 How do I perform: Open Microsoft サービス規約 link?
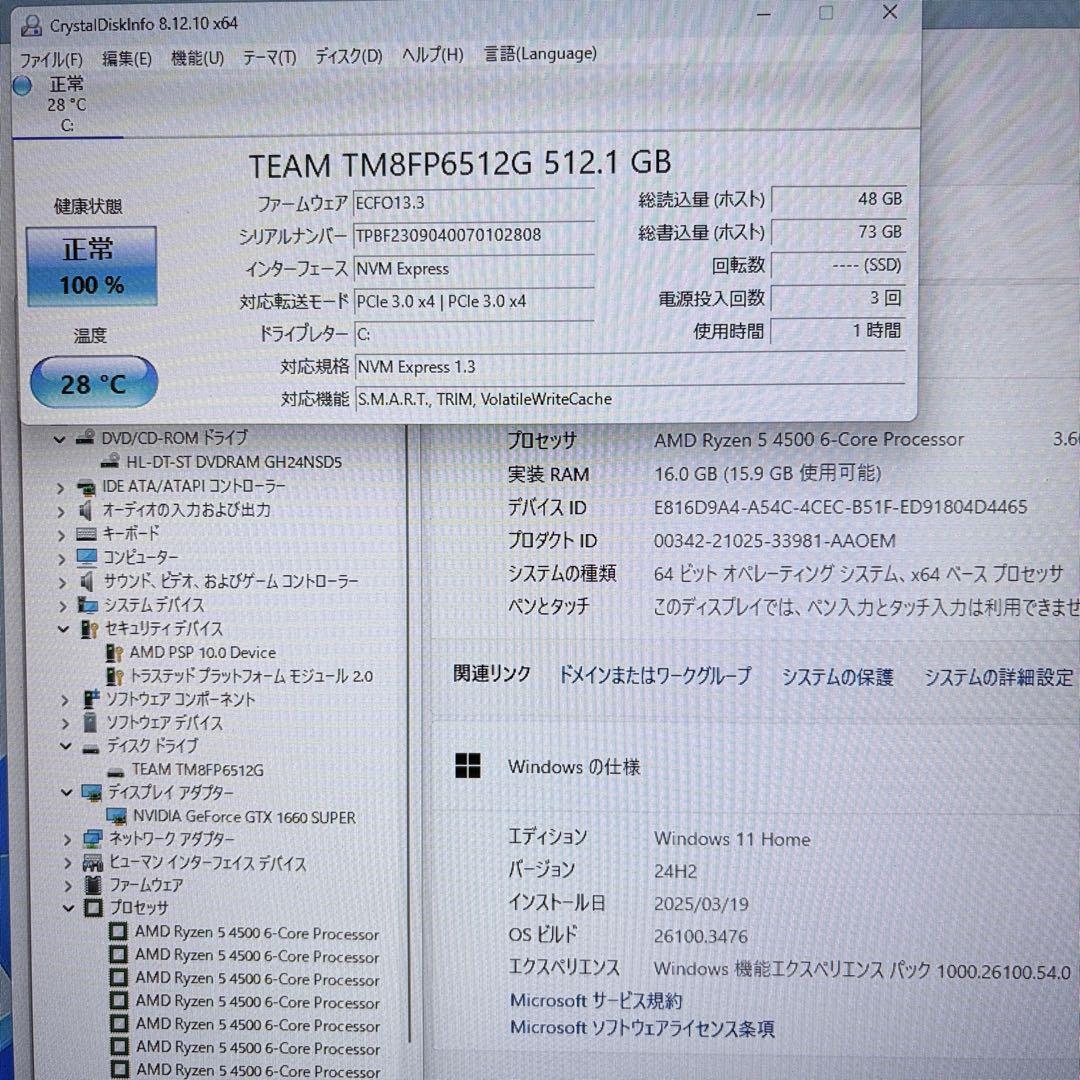click(596, 1000)
